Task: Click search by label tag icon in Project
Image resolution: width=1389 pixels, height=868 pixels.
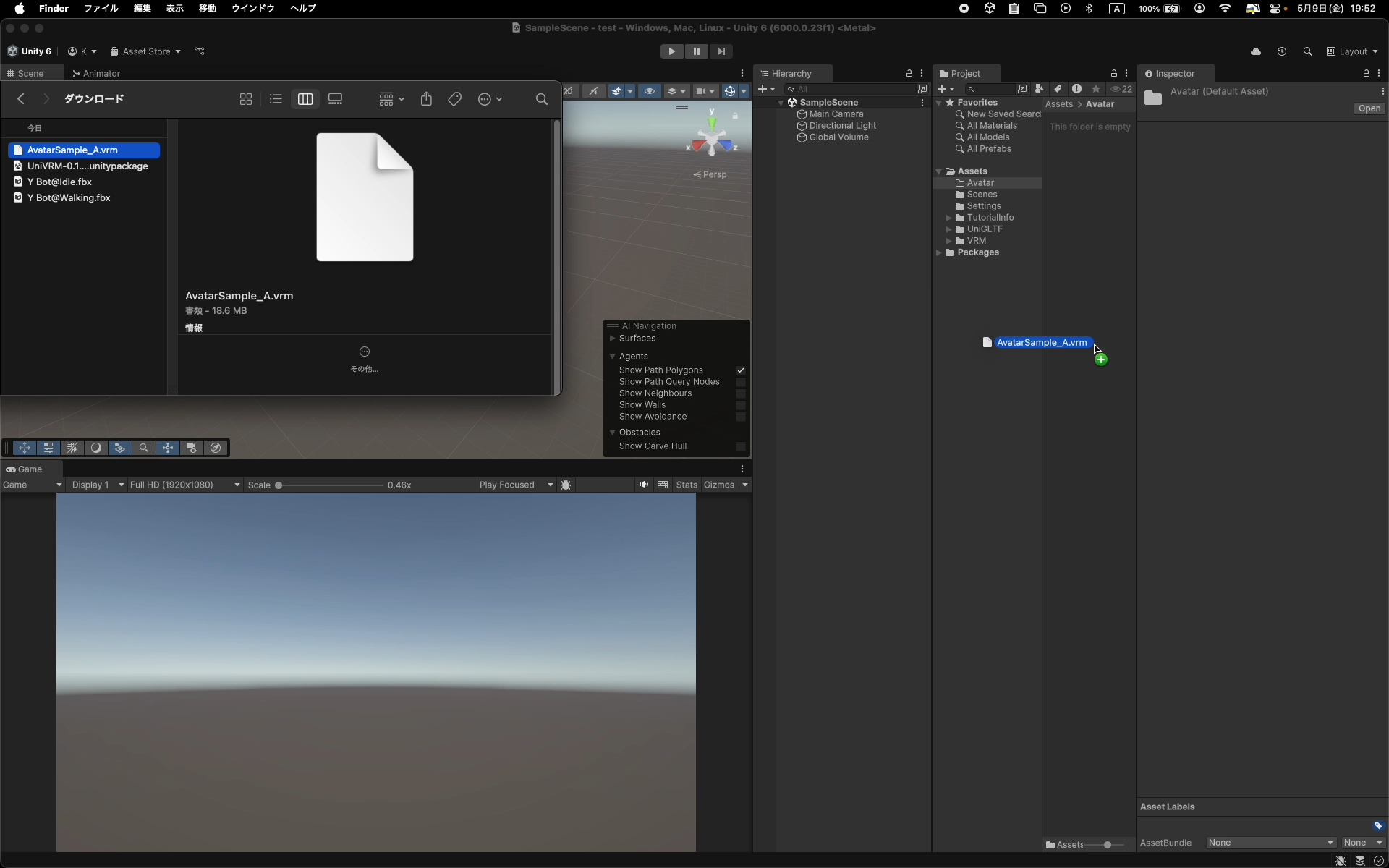Action: coord(1058,89)
